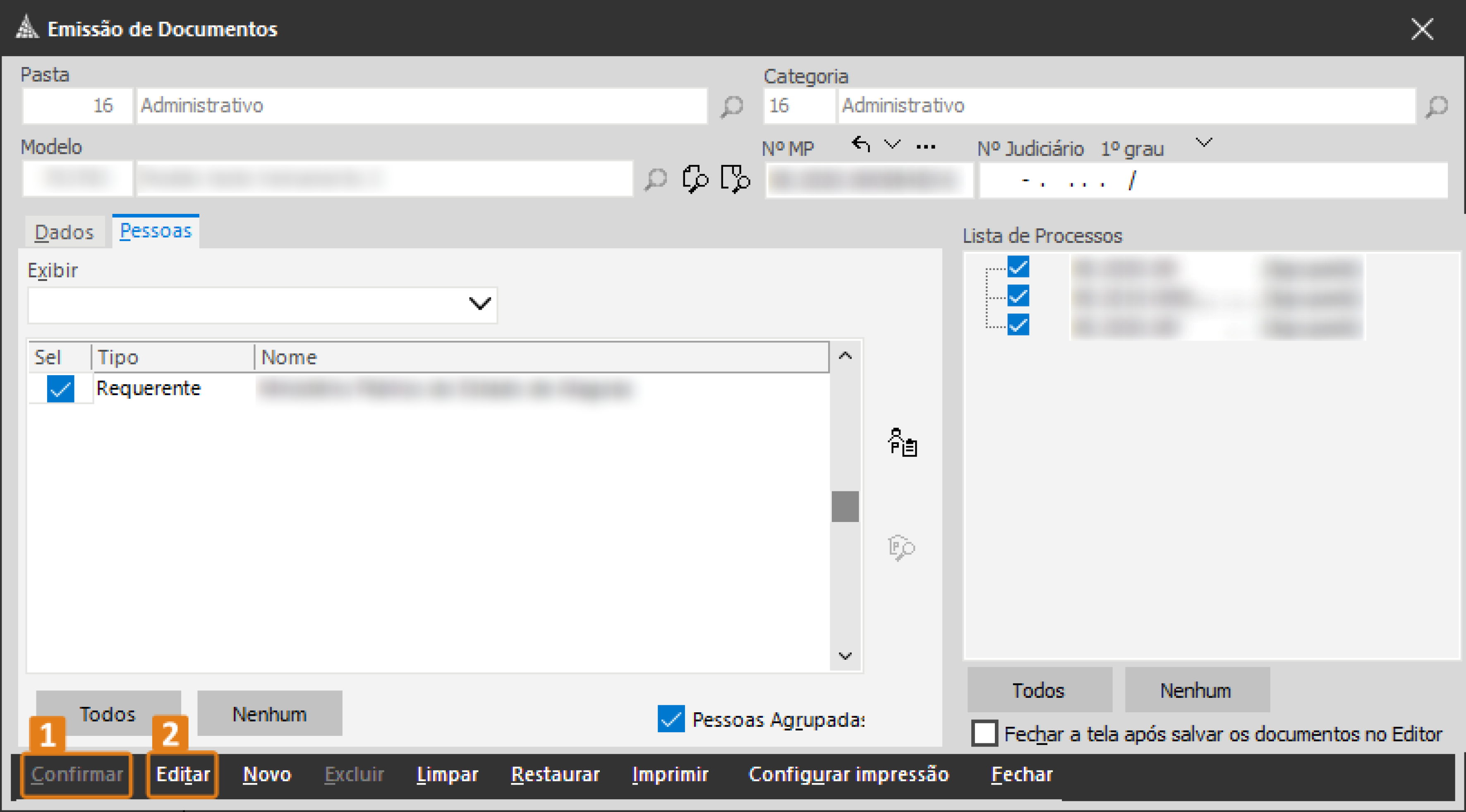Click the Editar button

pyautogui.click(x=183, y=774)
